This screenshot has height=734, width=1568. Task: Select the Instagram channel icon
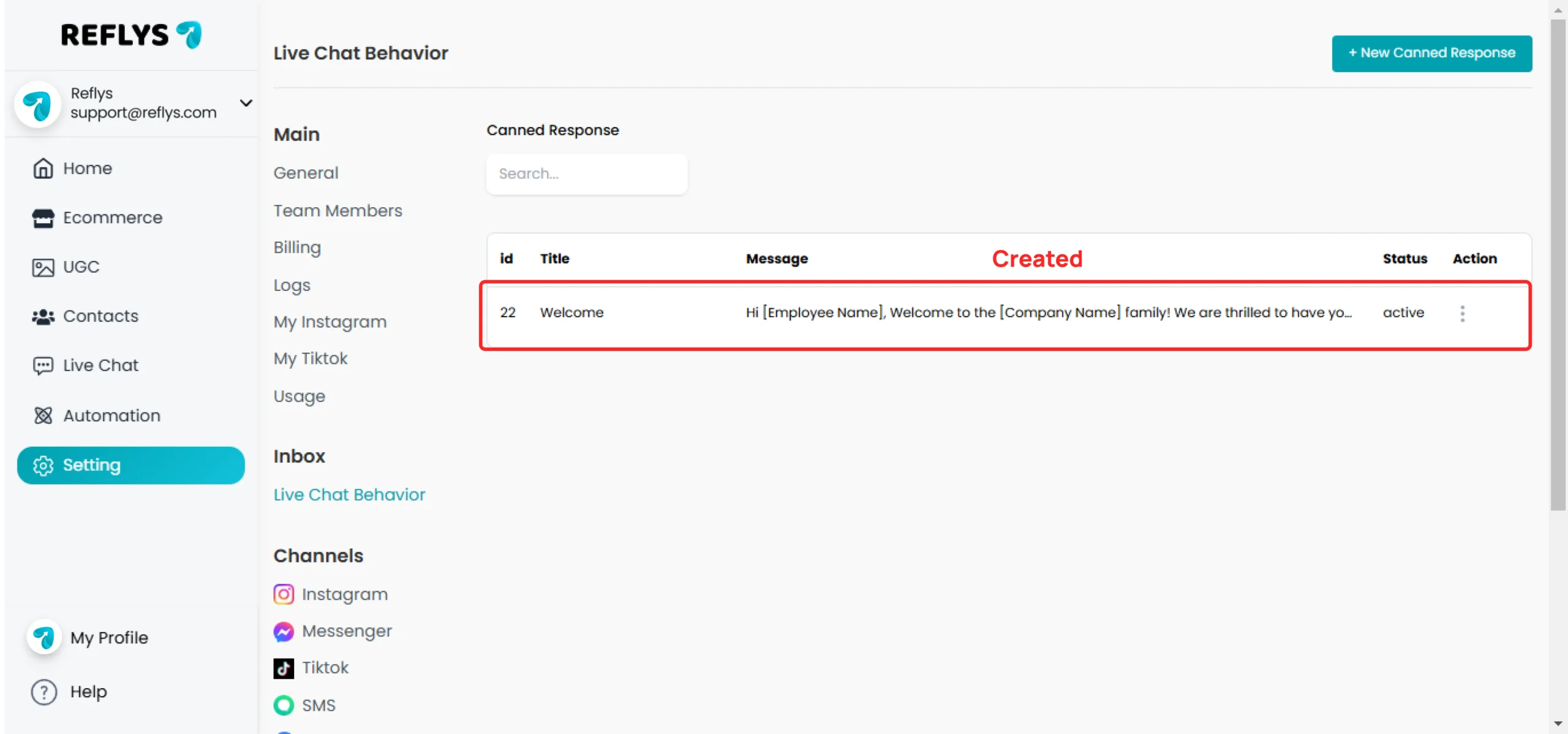(x=284, y=594)
